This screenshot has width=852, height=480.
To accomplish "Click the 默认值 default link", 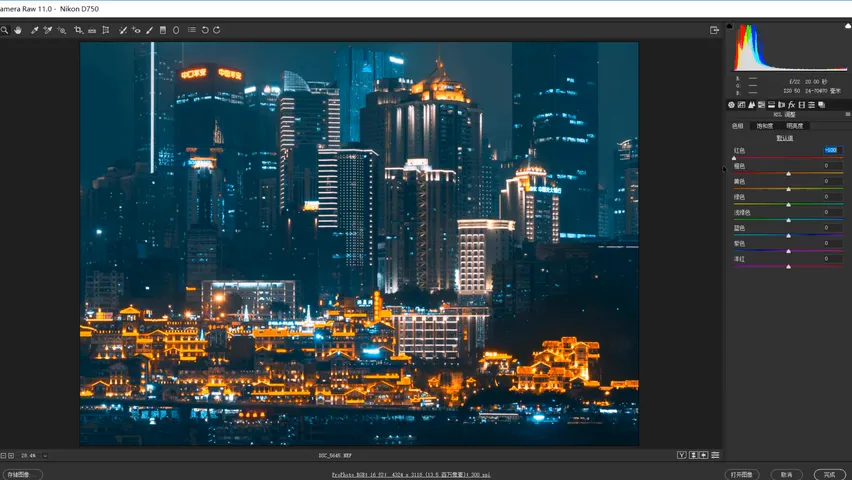I will [x=785, y=138].
